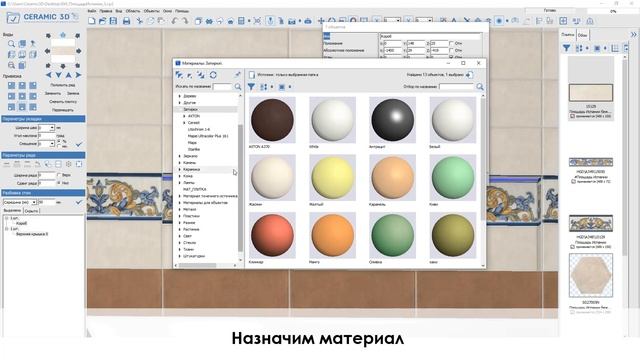Open the offset value dropdown
640x360 pixels.
(x=52, y=144)
